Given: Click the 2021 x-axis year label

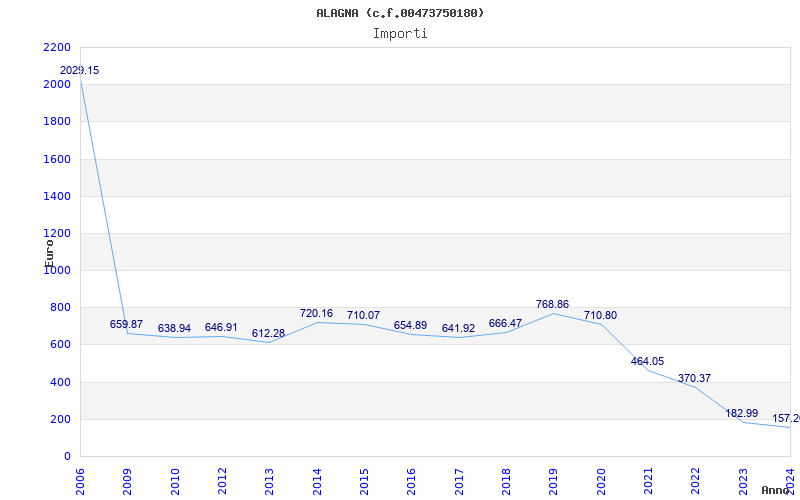Looking at the screenshot, I should tap(648, 482).
